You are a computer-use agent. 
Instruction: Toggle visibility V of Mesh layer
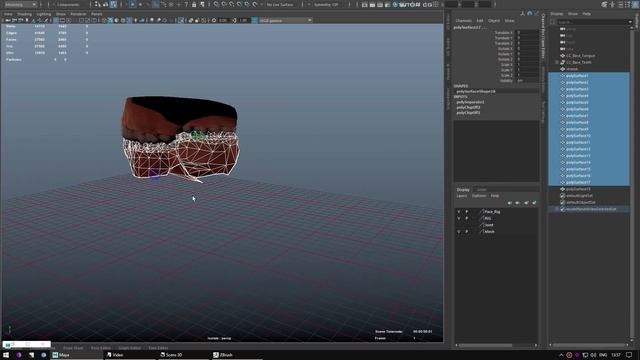point(459,231)
